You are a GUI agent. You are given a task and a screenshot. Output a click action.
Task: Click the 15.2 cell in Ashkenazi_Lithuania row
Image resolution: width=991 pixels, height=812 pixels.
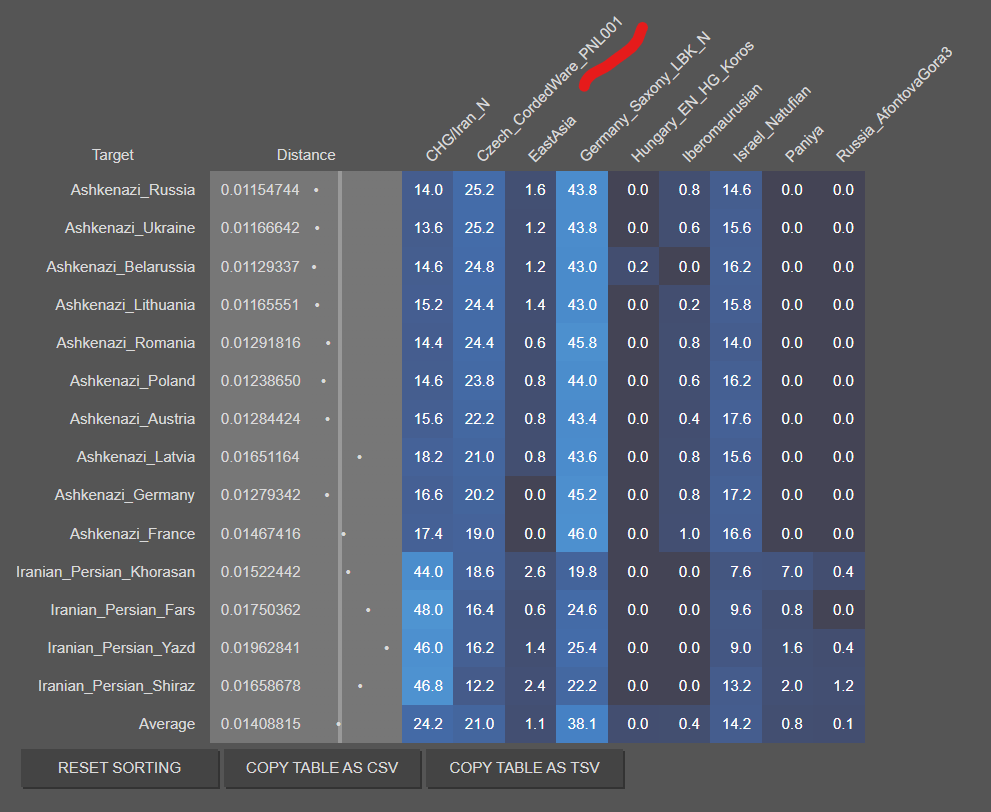point(428,305)
